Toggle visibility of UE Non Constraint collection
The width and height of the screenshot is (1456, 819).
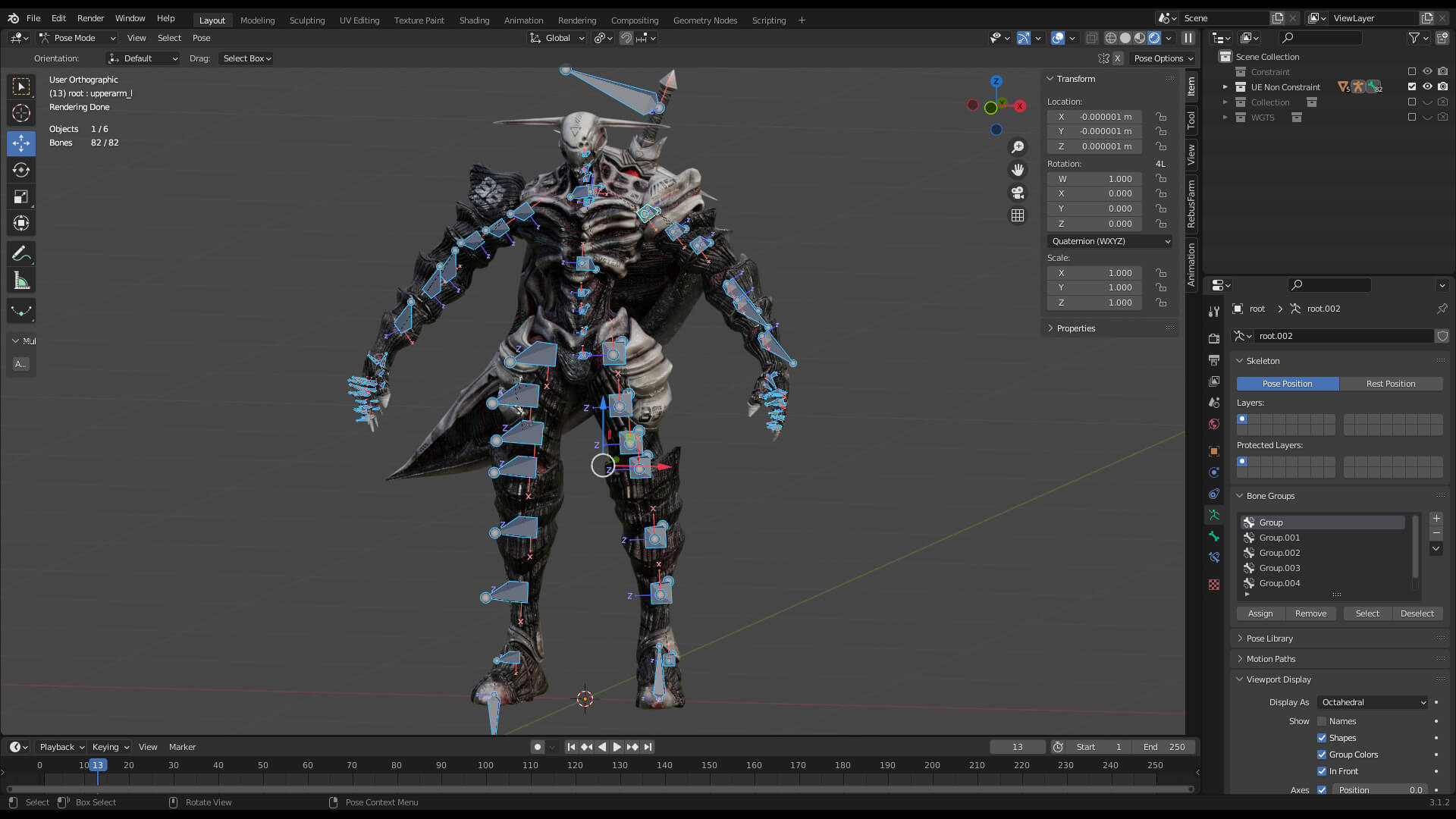1427,87
